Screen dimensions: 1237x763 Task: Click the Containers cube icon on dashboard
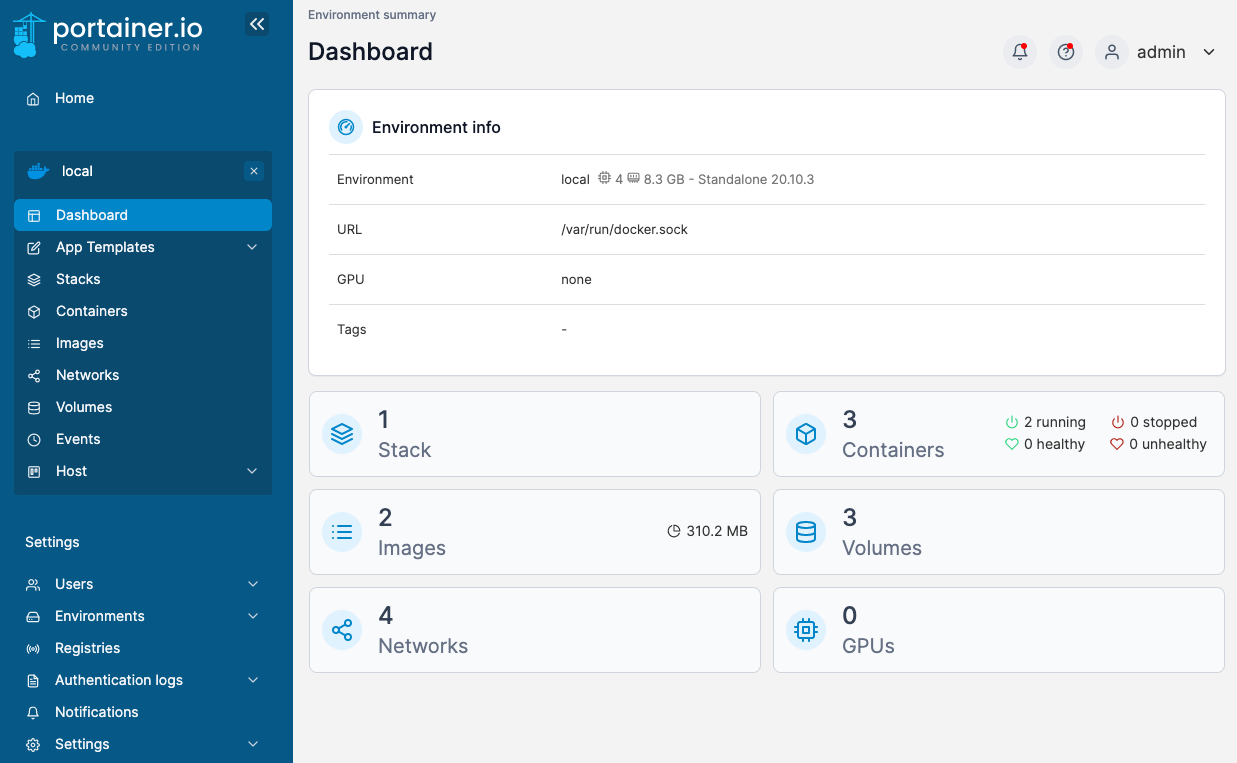tap(806, 434)
